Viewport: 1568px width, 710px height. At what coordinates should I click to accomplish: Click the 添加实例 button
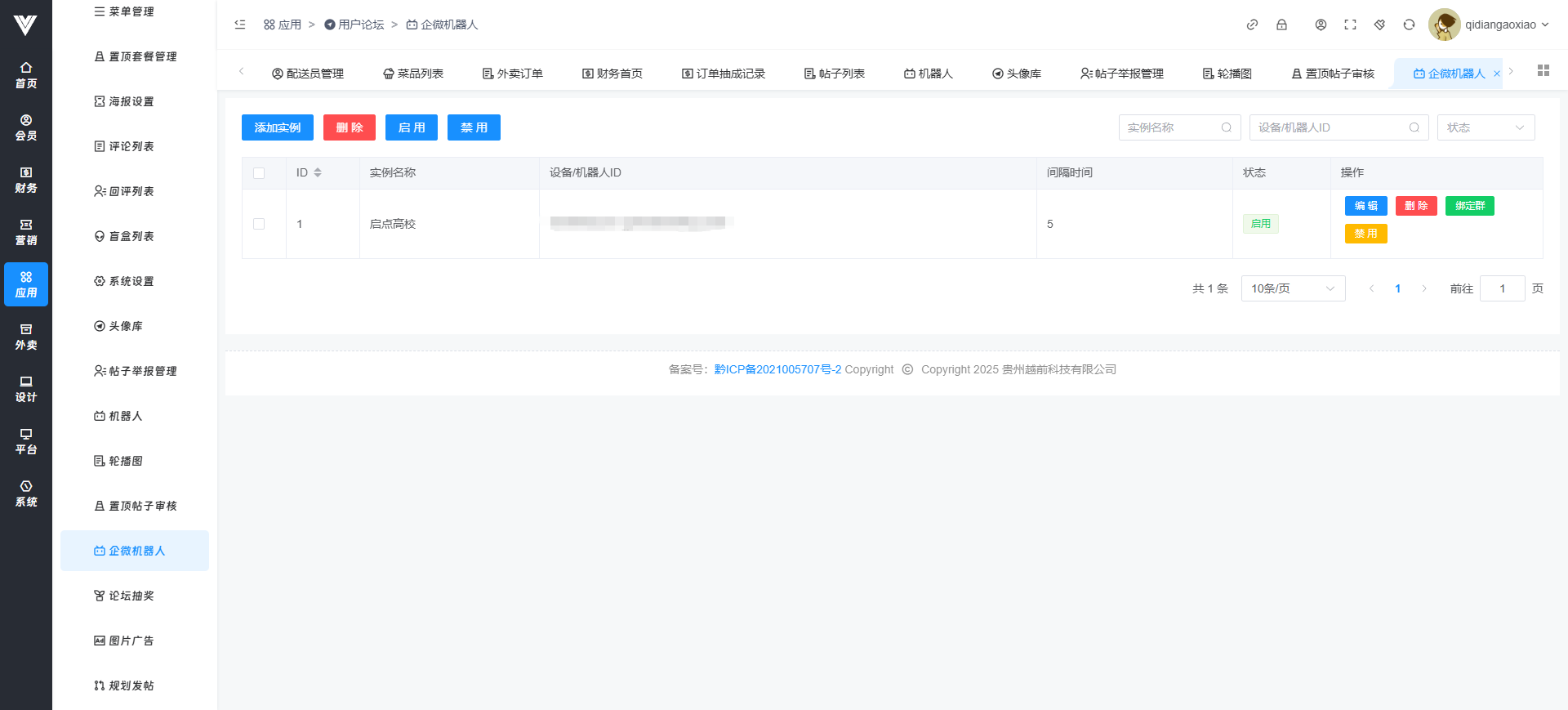pos(277,127)
